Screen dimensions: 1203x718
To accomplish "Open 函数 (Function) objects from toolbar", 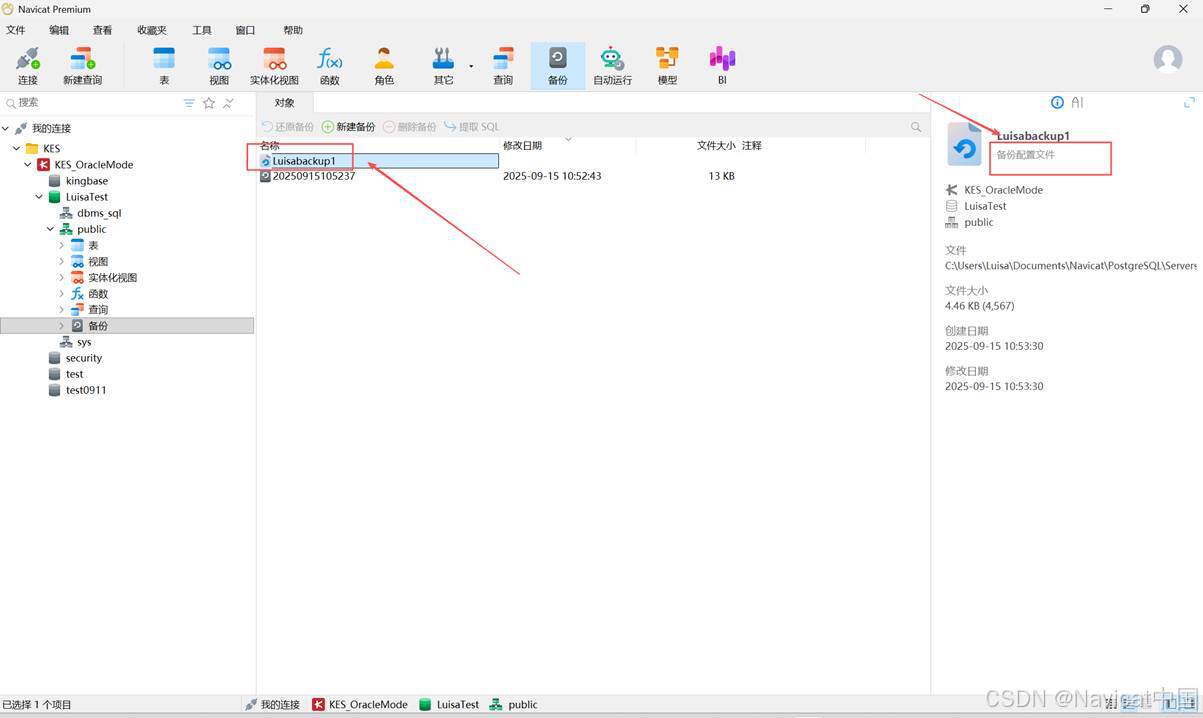I will click(x=329, y=66).
